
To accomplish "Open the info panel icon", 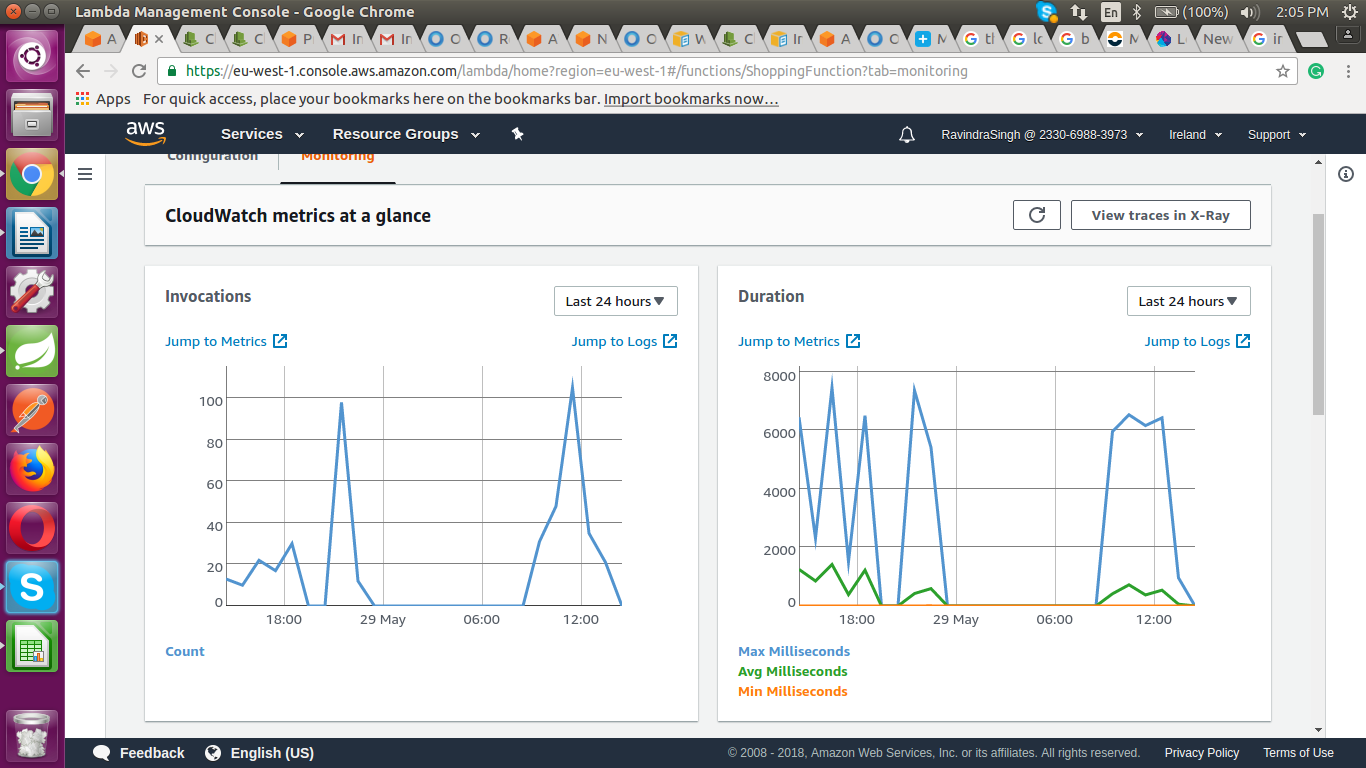I will click(1345, 174).
